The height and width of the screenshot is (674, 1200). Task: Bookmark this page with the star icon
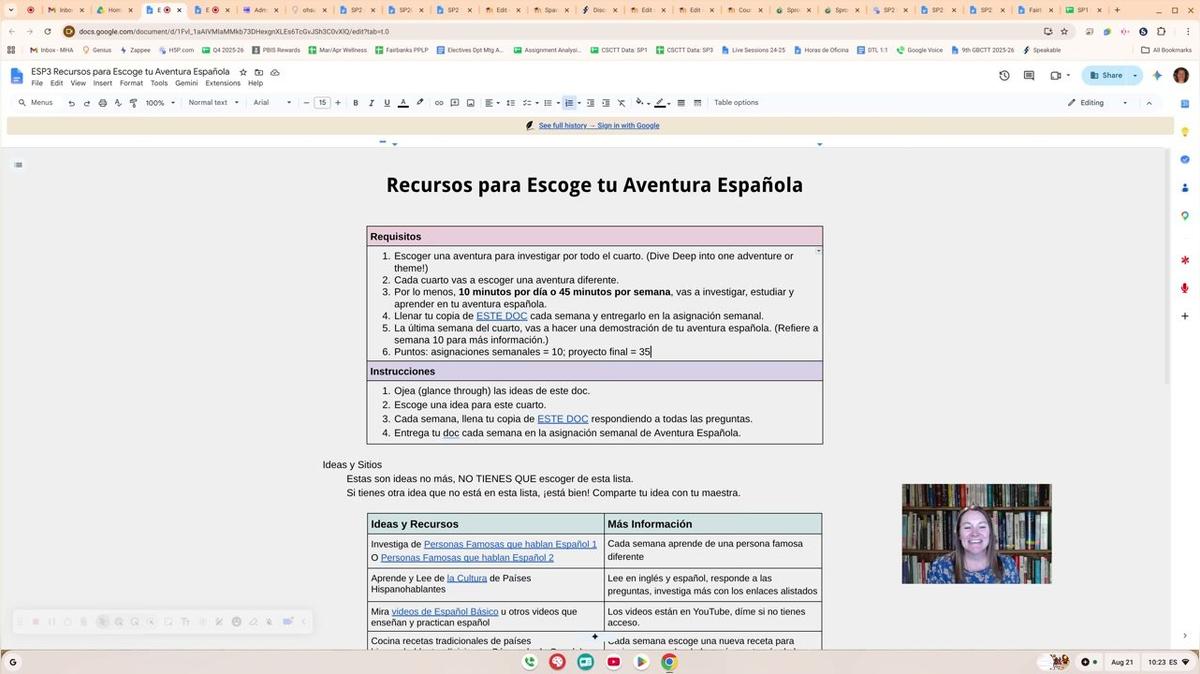pyautogui.click(x=1064, y=31)
